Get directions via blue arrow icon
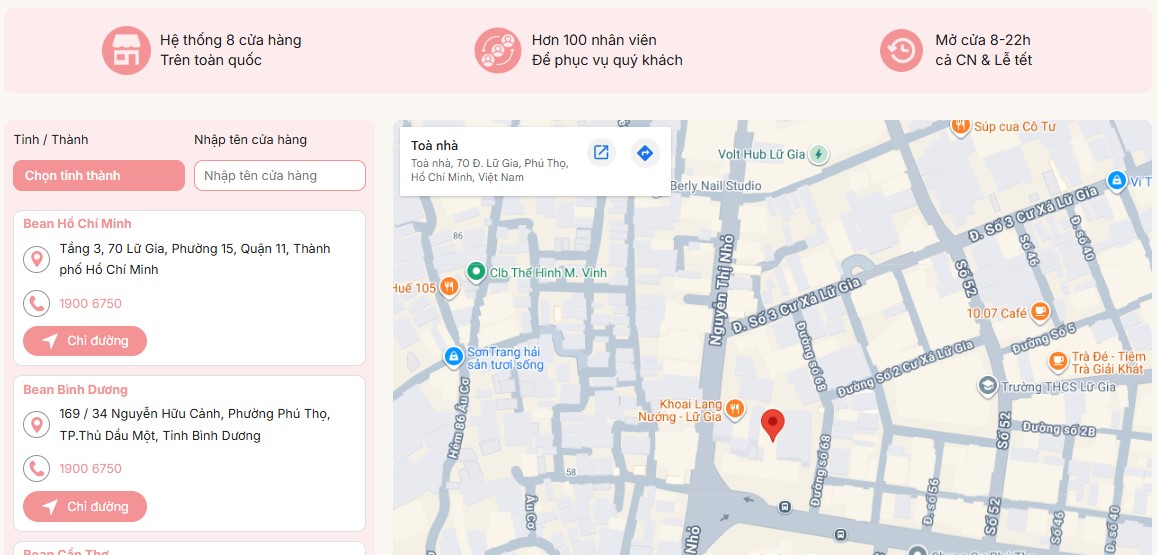 pyautogui.click(x=645, y=153)
